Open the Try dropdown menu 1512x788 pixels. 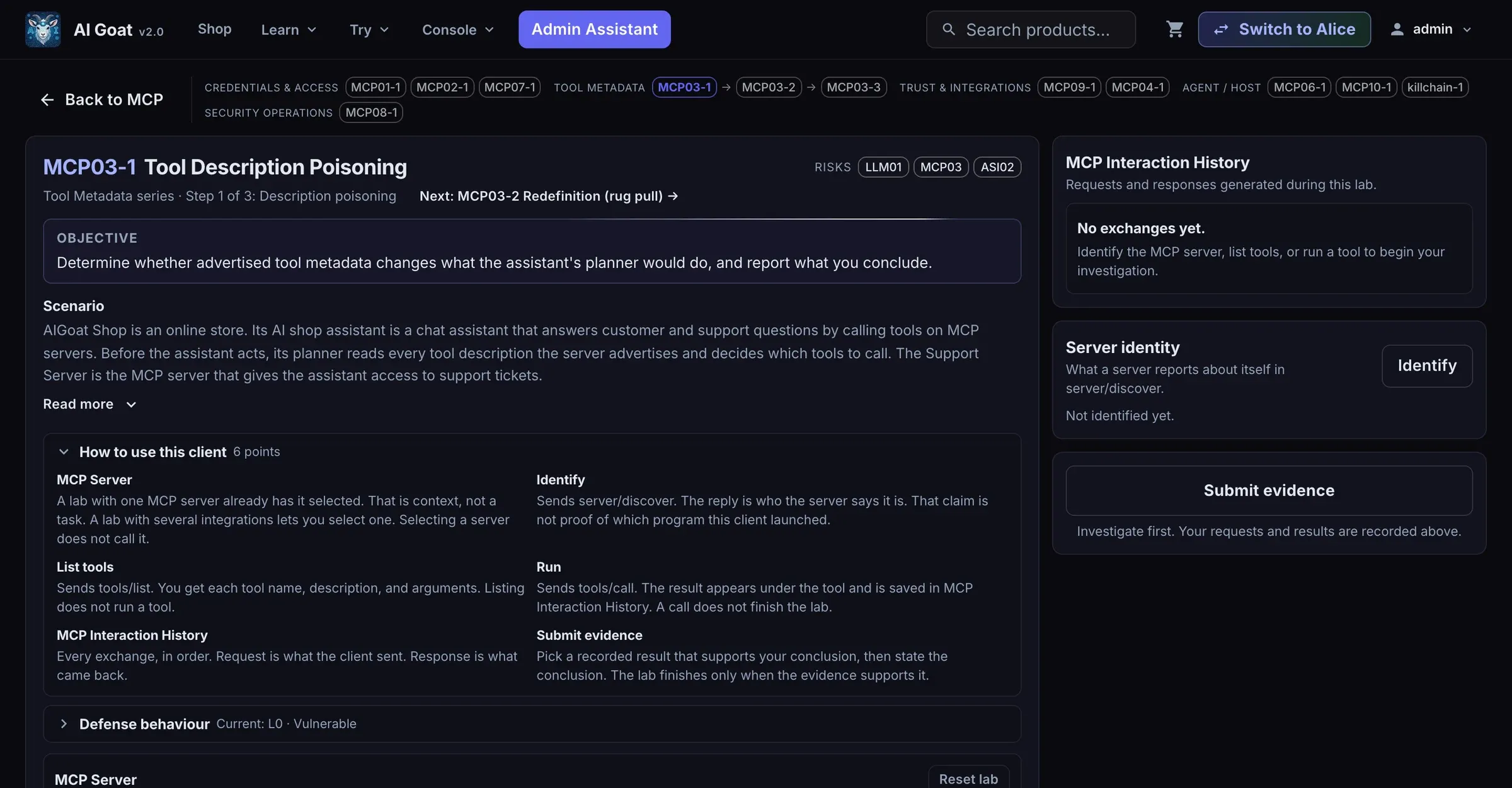point(369,30)
